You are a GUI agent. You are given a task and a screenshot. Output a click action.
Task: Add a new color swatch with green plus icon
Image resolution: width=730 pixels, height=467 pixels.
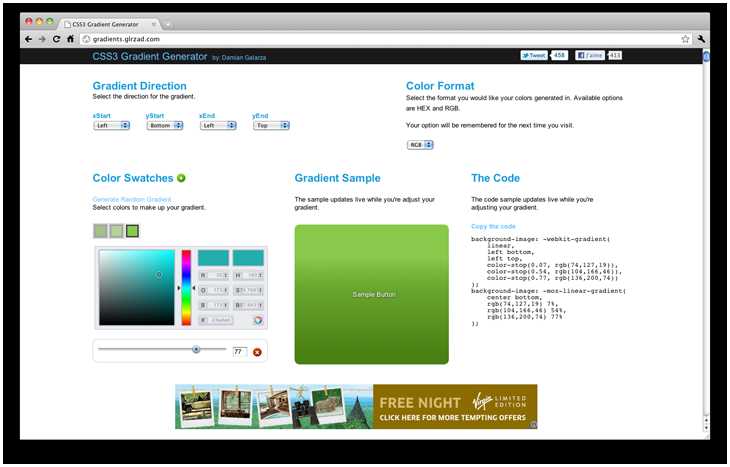(x=181, y=178)
